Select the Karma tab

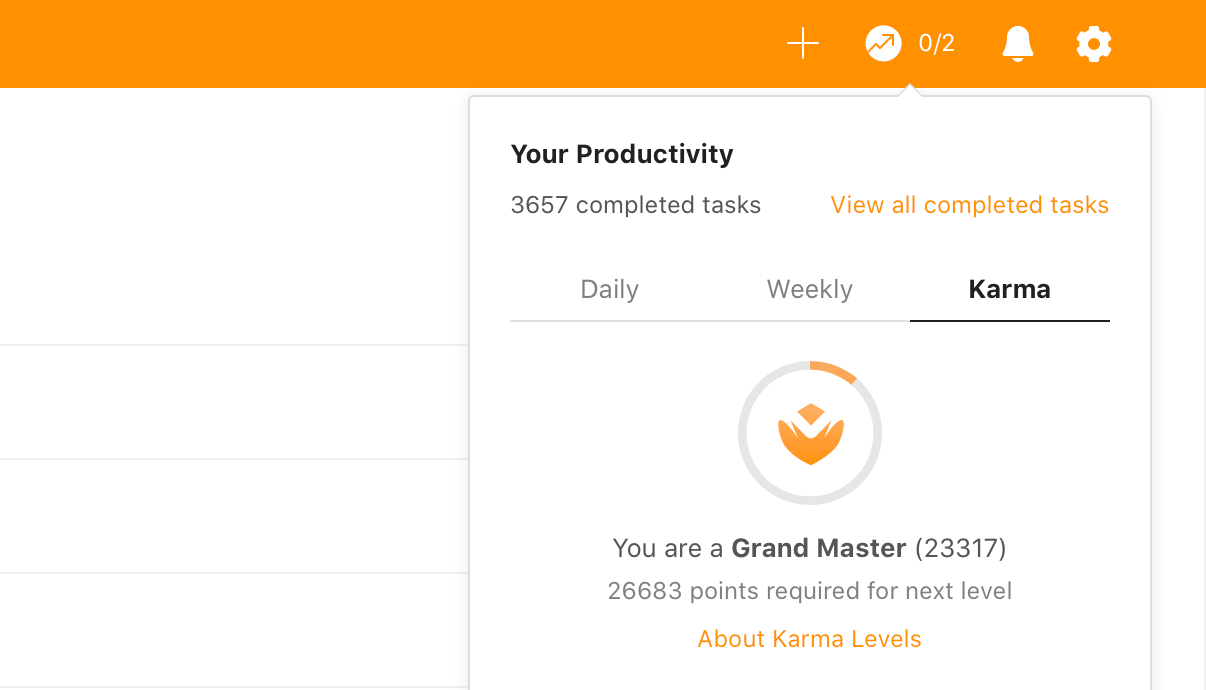pos(1008,289)
